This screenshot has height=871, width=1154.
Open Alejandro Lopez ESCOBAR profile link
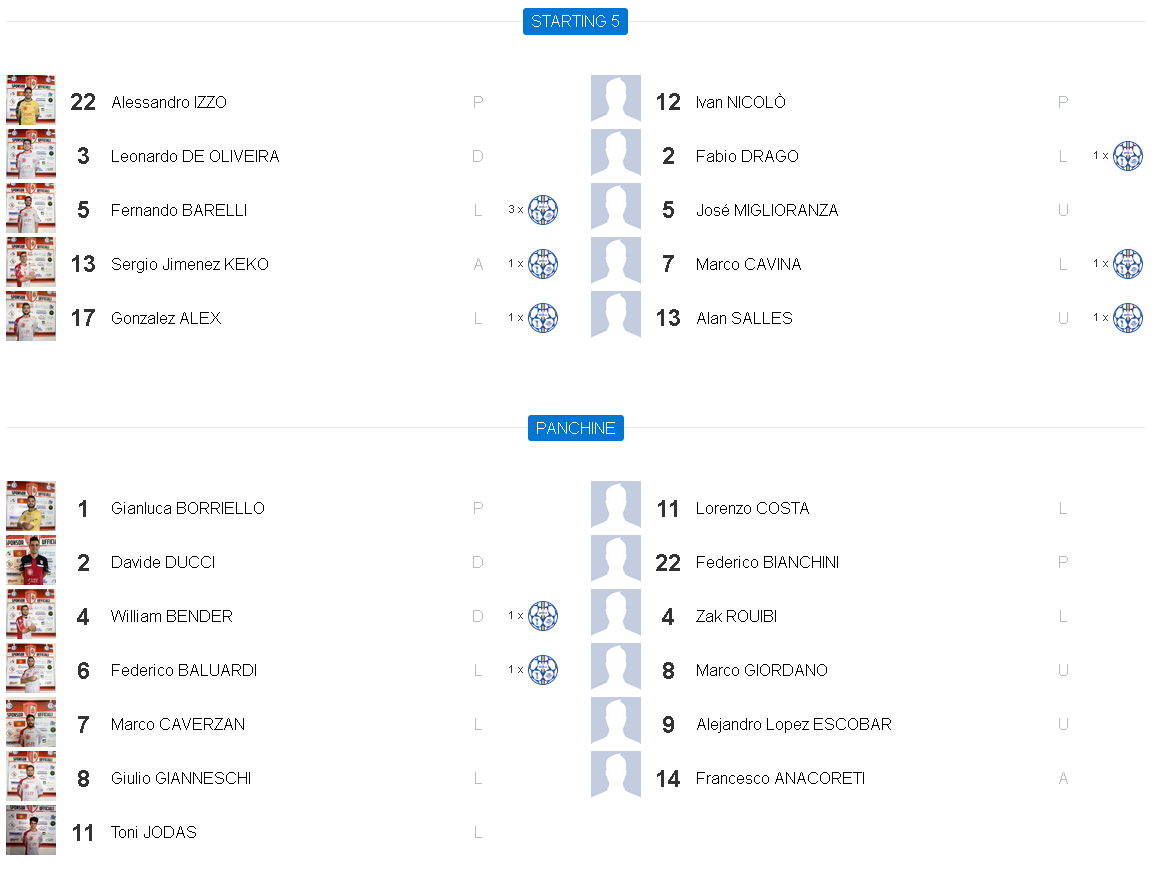793,724
